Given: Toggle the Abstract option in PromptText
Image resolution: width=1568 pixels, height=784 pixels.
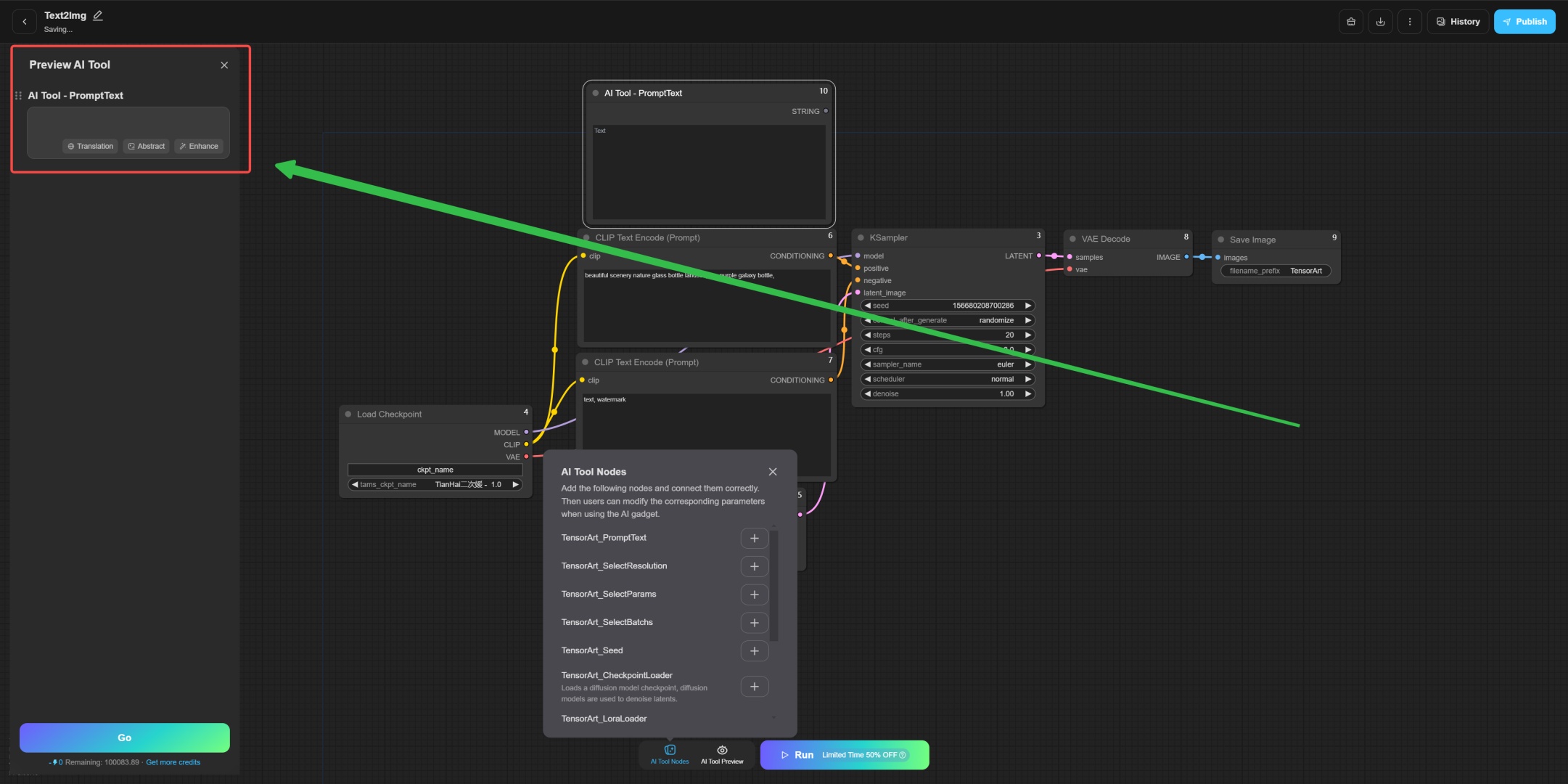Looking at the screenshot, I should coord(147,146).
